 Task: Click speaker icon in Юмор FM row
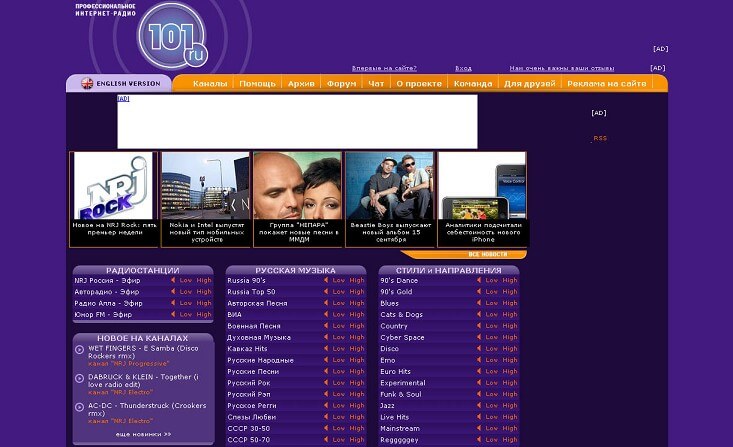pyautogui.click(x=173, y=314)
